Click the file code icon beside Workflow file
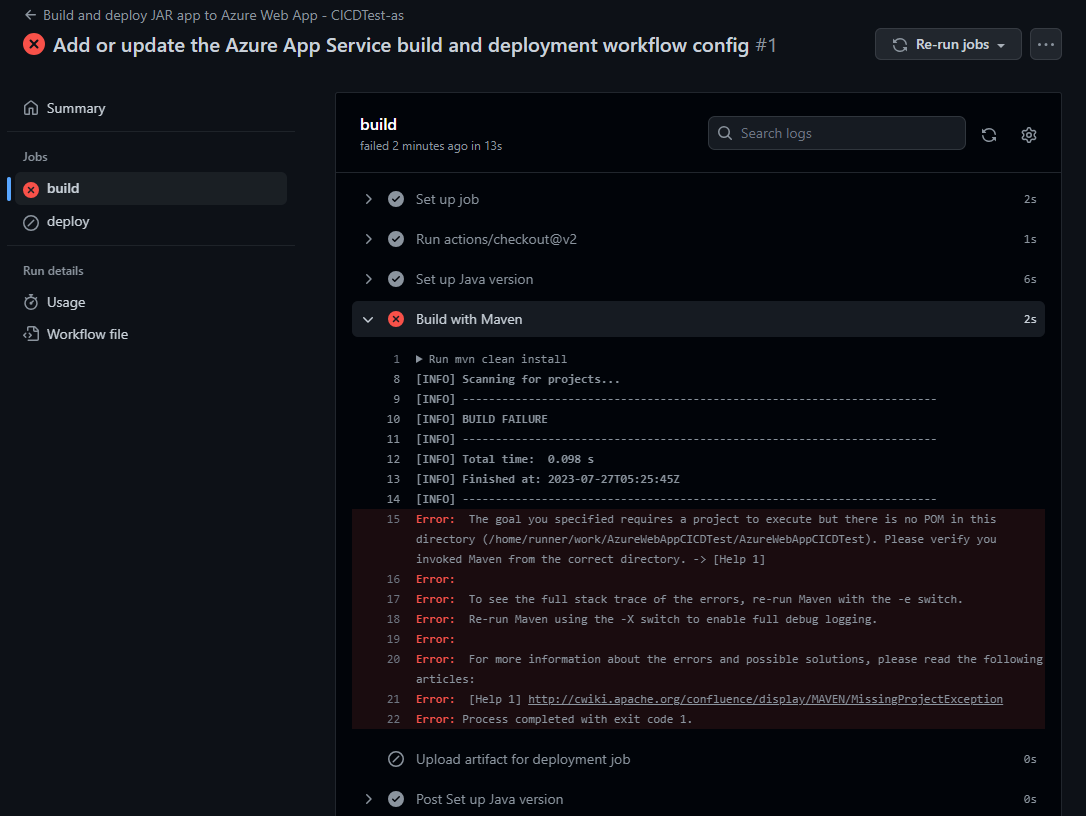 click(x=30, y=334)
